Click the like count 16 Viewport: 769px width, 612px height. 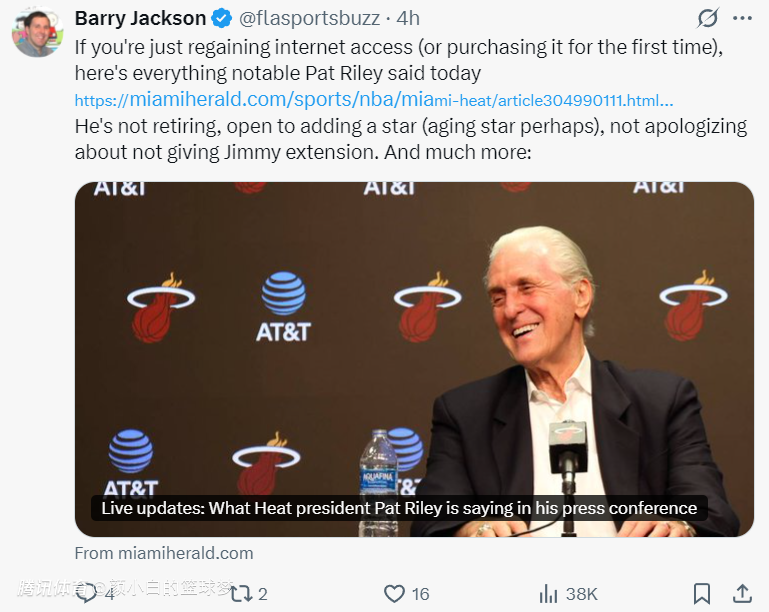pos(420,594)
